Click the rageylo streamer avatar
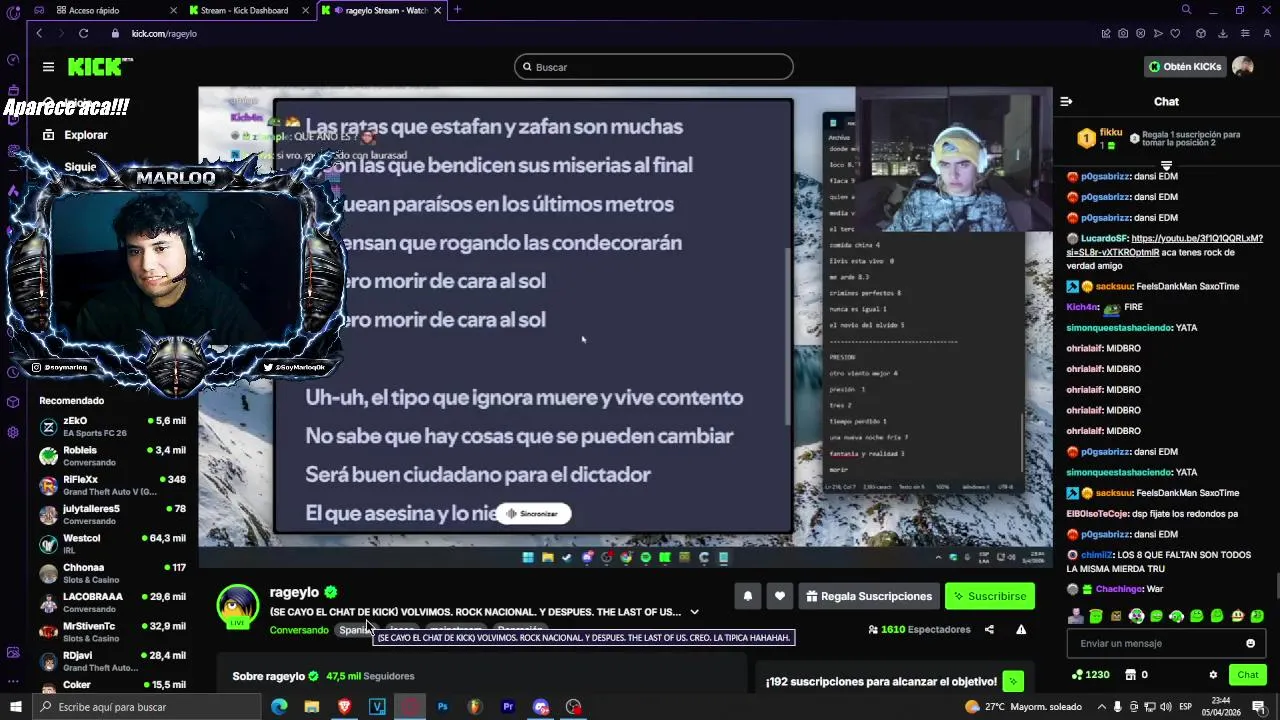This screenshot has width=1280, height=720. pyautogui.click(x=238, y=606)
